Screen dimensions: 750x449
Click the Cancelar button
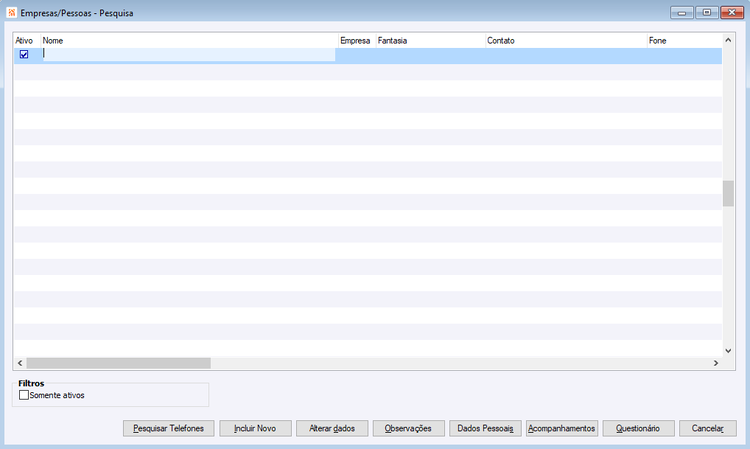click(x=708, y=428)
